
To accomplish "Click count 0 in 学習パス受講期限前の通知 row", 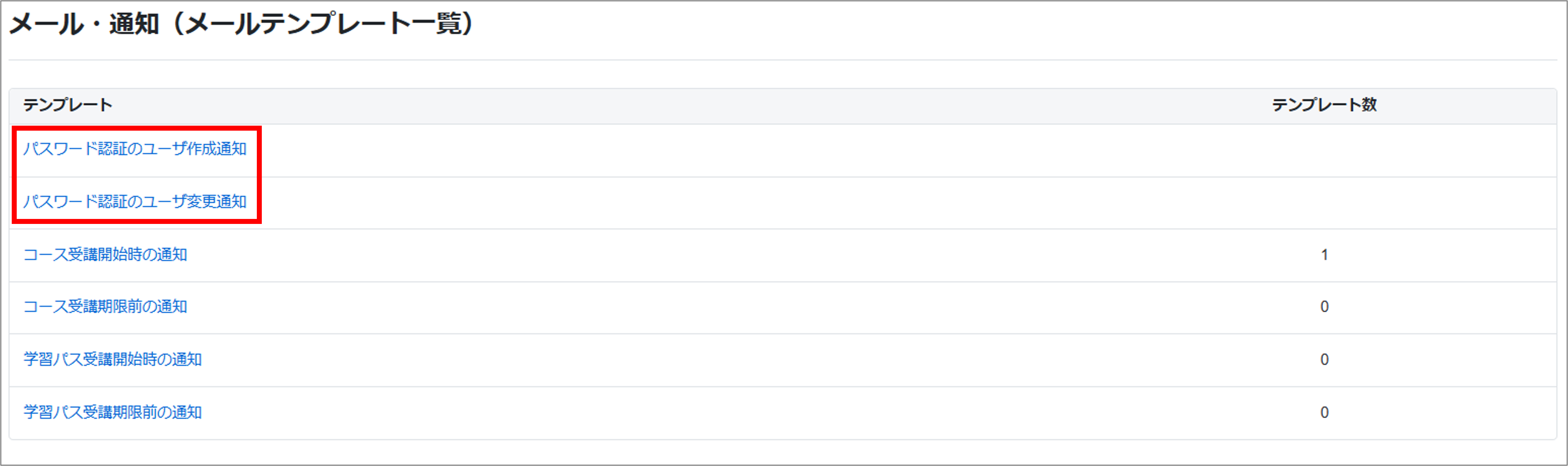I will (x=1324, y=412).
